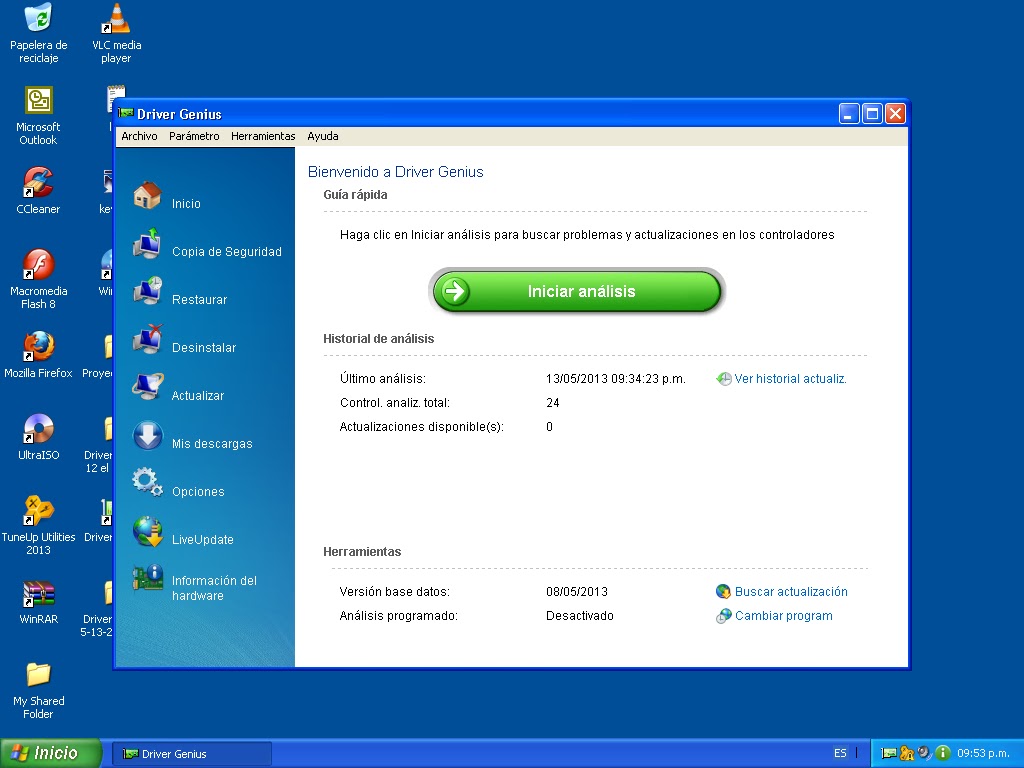
Task: Select Copia de Seguridad backup icon
Action: point(148,244)
